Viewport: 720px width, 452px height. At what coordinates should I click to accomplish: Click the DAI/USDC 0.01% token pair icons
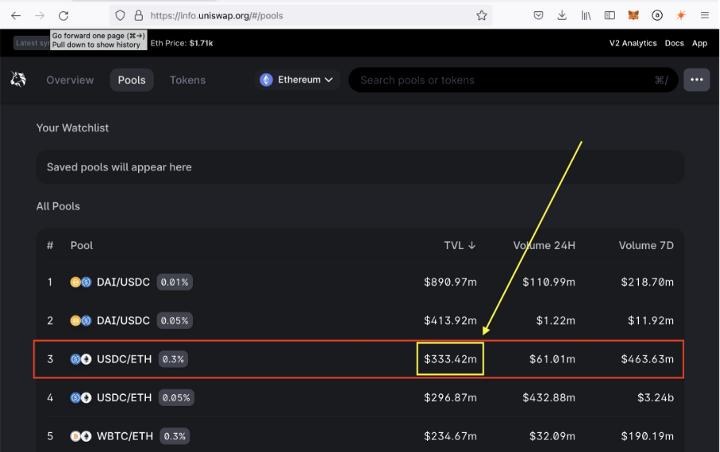click(x=80, y=282)
